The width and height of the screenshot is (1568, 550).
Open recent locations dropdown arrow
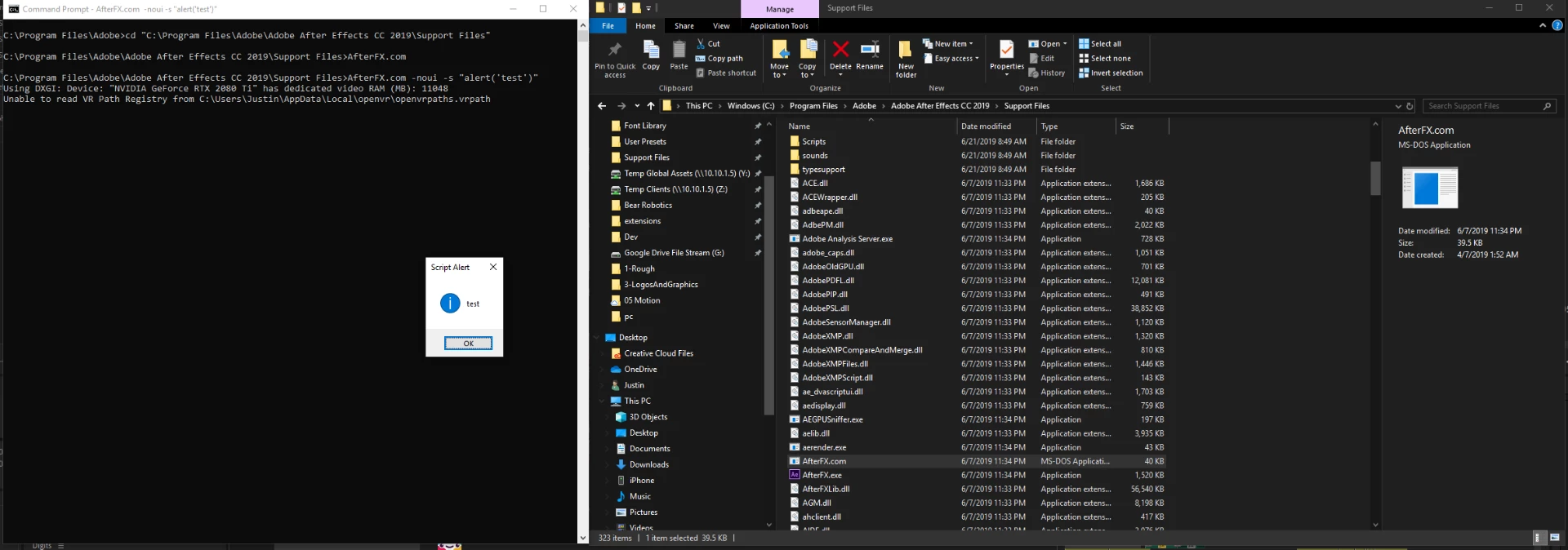click(x=637, y=106)
